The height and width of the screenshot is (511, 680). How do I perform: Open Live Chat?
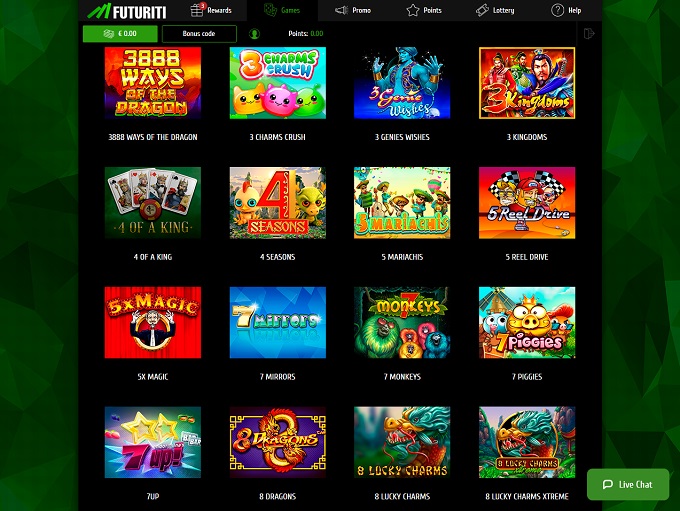[x=628, y=485]
